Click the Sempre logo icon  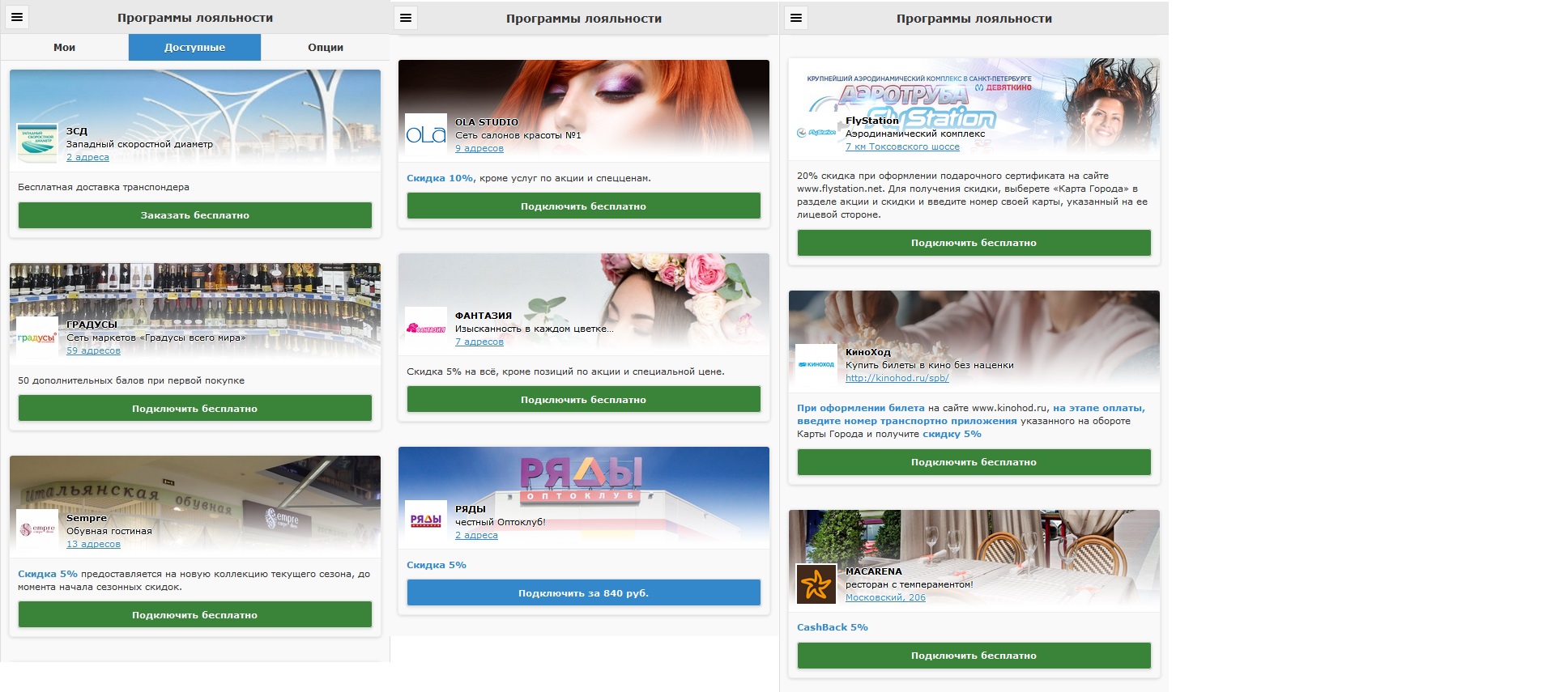[37, 530]
